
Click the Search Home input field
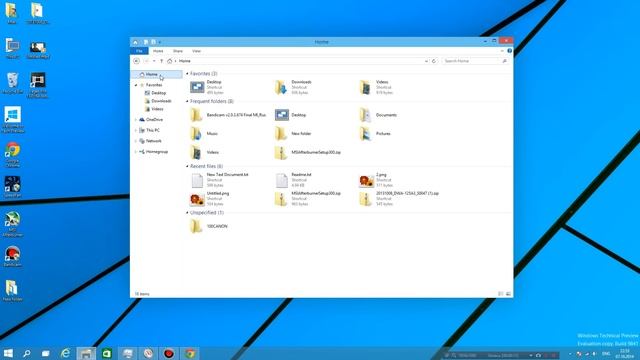(472, 61)
